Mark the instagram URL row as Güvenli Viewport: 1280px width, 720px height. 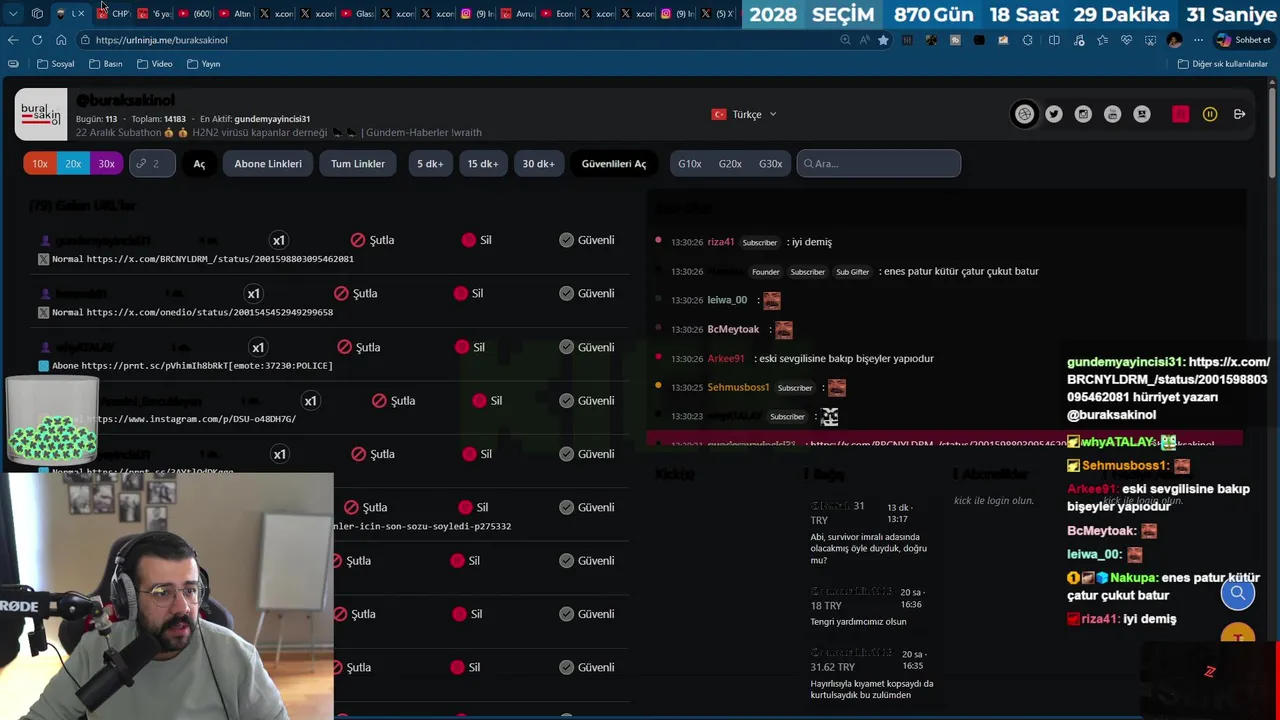click(x=587, y=400)
